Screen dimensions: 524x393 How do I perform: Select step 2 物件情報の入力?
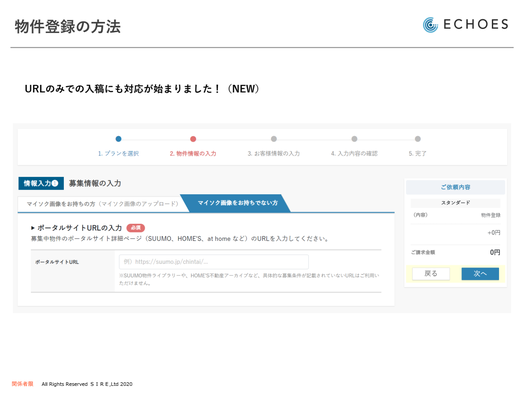pyautogui.click(x=193, y=153)
